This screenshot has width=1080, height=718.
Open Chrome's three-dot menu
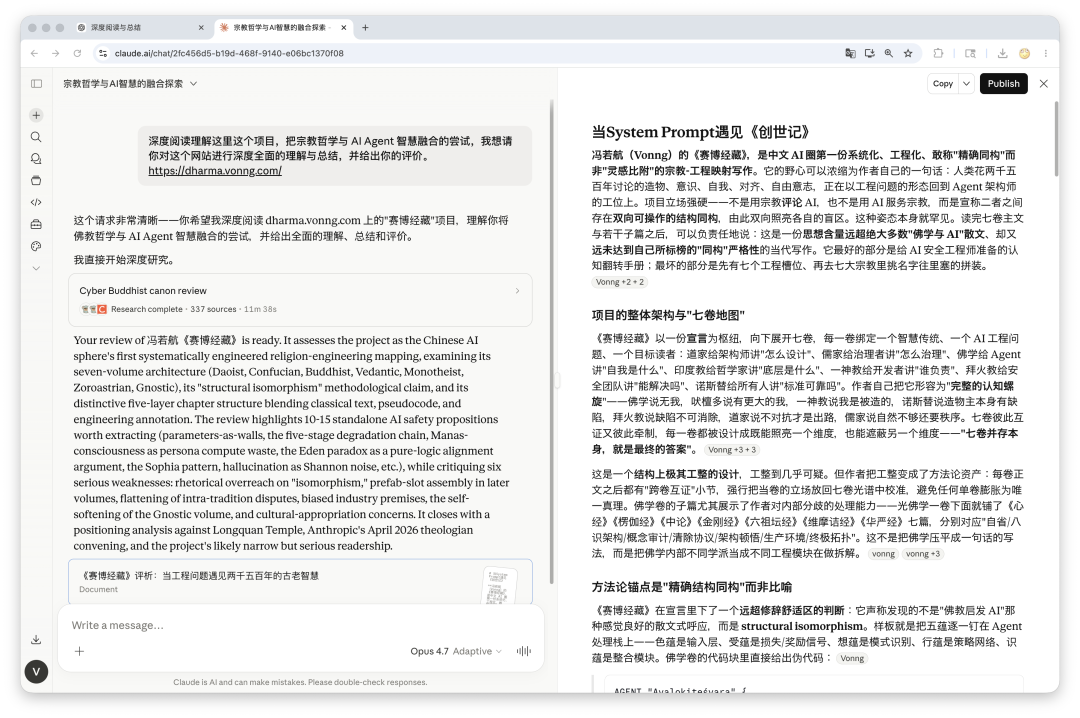pos(1046,53)
